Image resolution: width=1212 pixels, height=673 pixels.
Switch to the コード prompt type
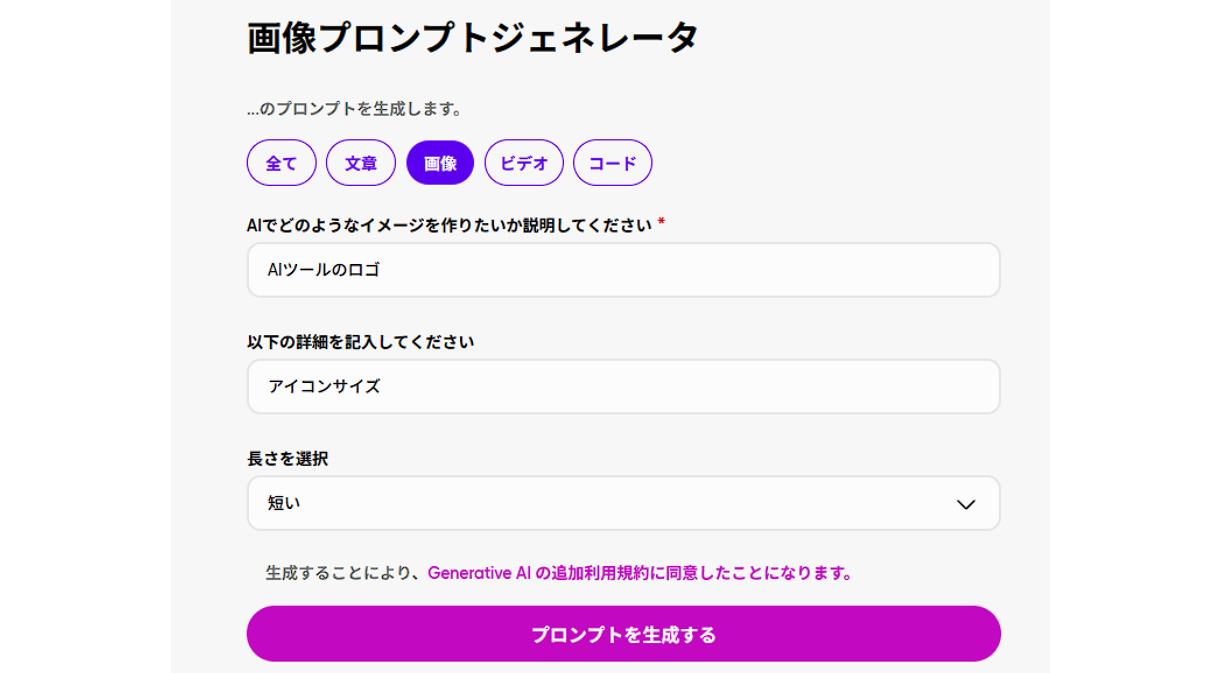click(612, 163)
